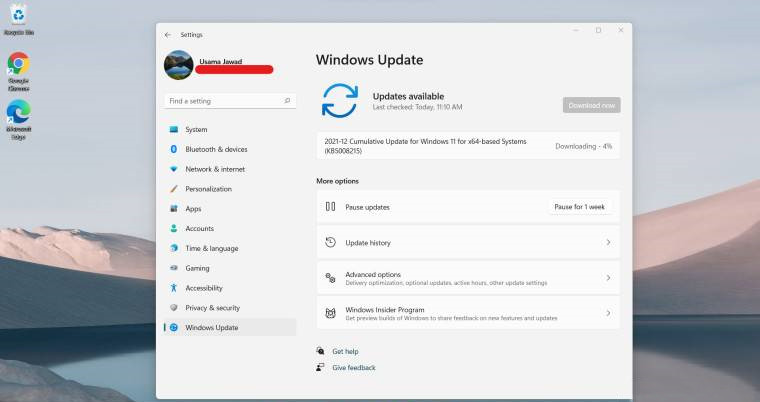Viewport: 760px width, 402px height.
Task: Open the Apps settings page
Action: click(230, 209)
